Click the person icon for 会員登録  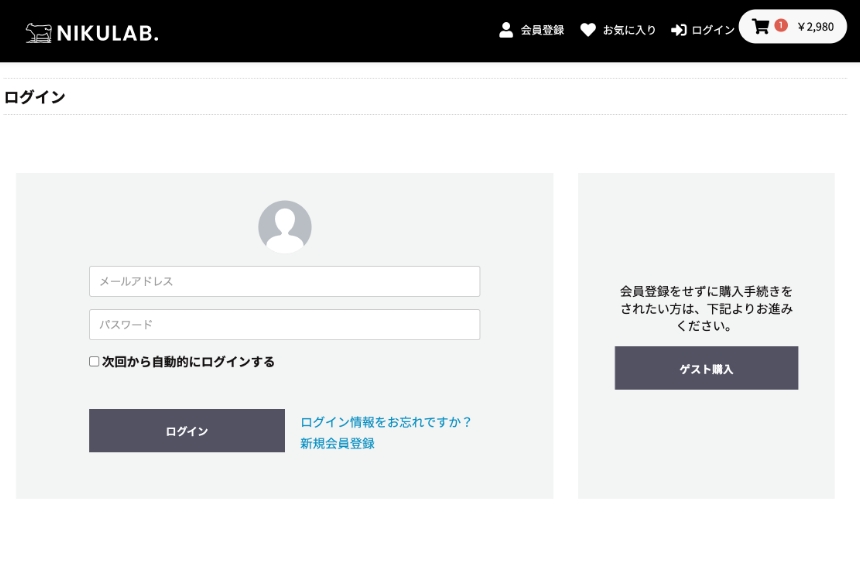click(x=506, y=29)
